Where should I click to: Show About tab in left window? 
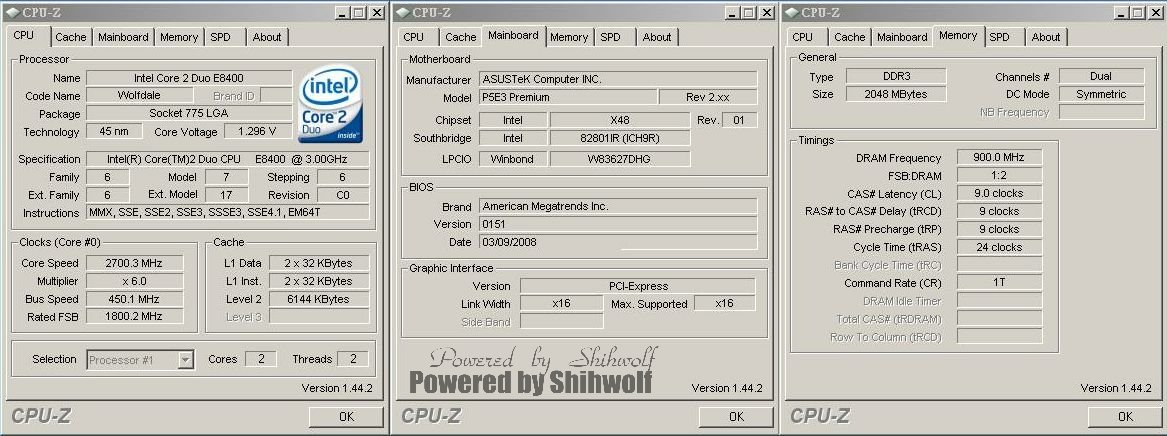[x=266, y=37]
